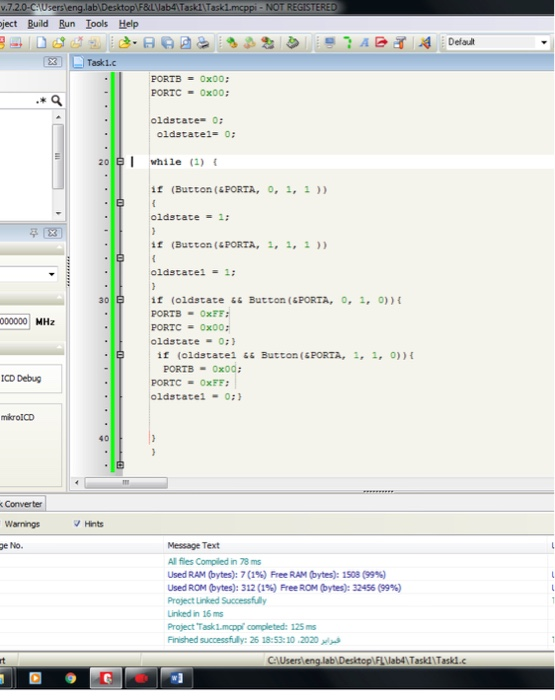This screenshot has width=555, height=700.
Task: Click the Program chip icon
Action: click(292, 42)
